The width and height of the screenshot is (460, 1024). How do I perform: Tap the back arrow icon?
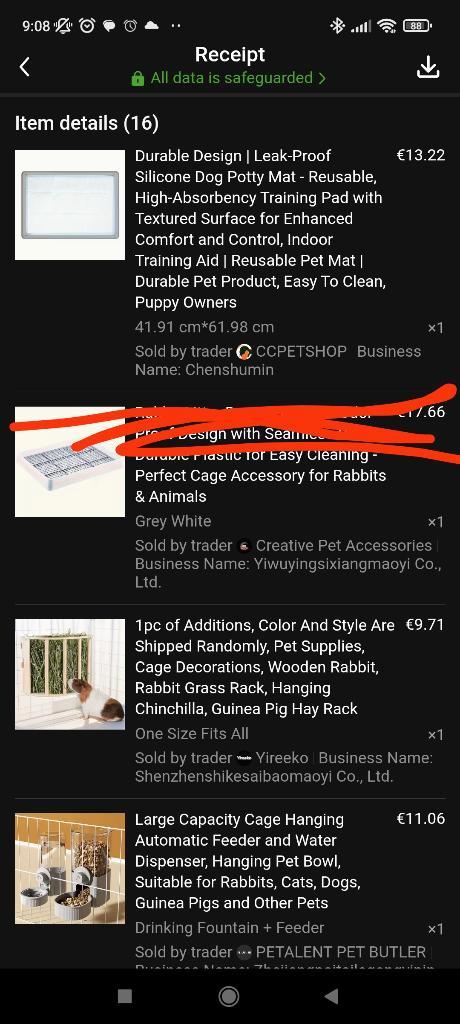point(24,67)
